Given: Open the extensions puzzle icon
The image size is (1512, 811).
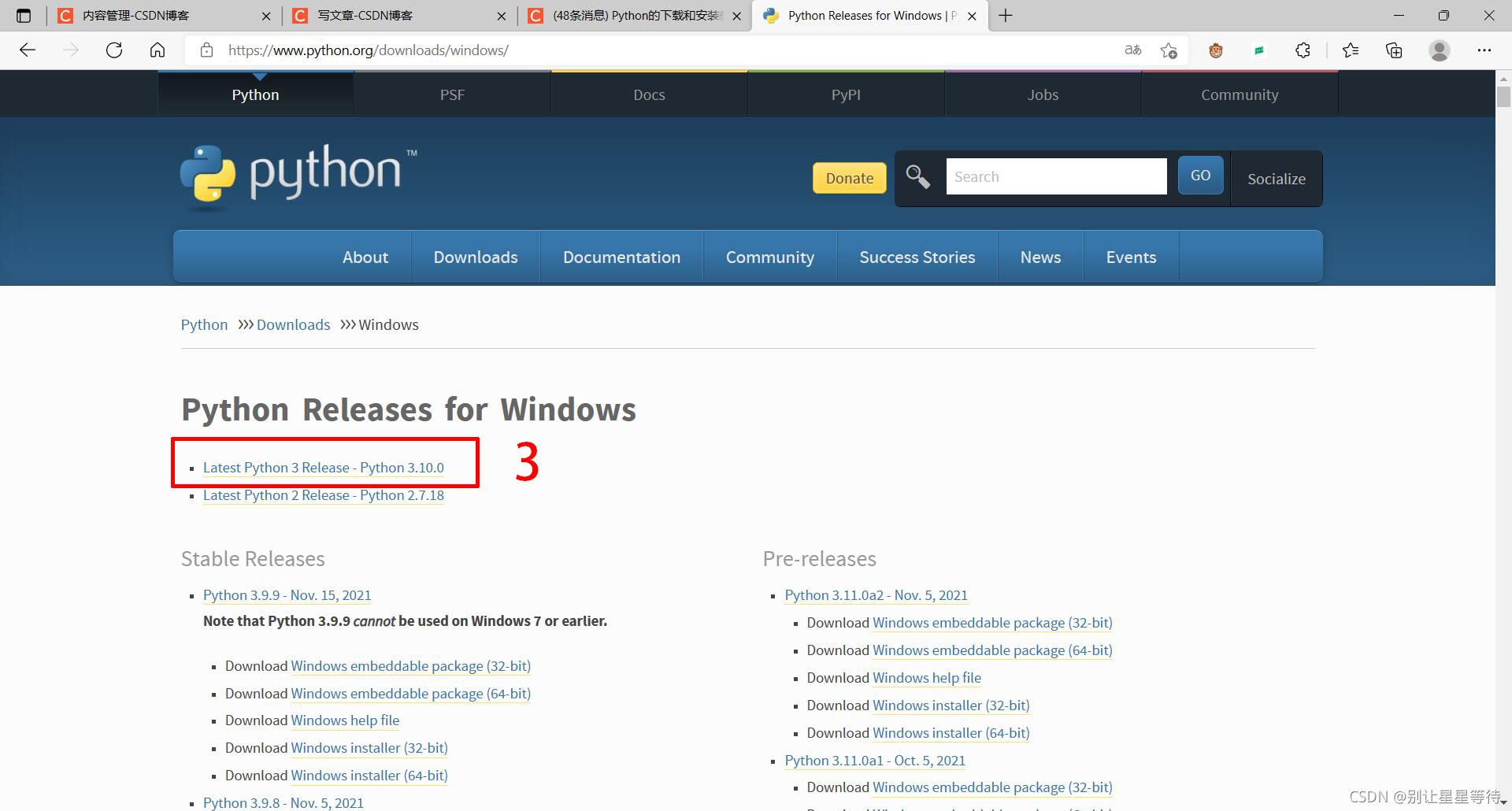Looking at the screenshot, I should tap(1303, 50).
